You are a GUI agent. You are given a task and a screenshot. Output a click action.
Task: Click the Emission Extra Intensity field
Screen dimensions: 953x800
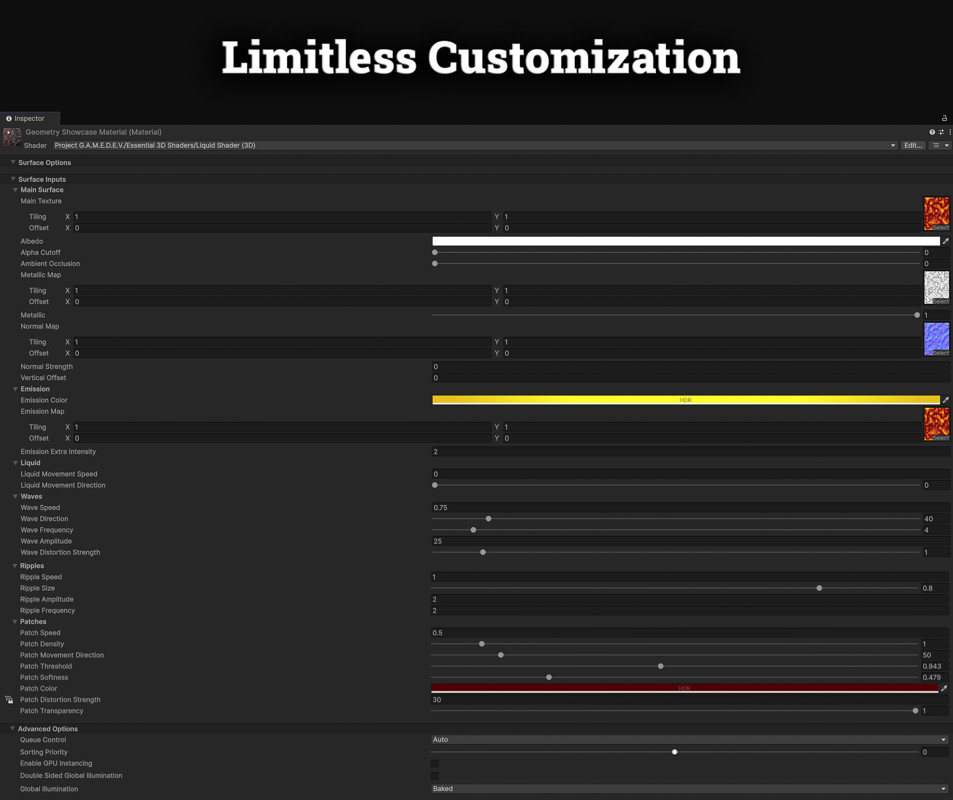690,452
